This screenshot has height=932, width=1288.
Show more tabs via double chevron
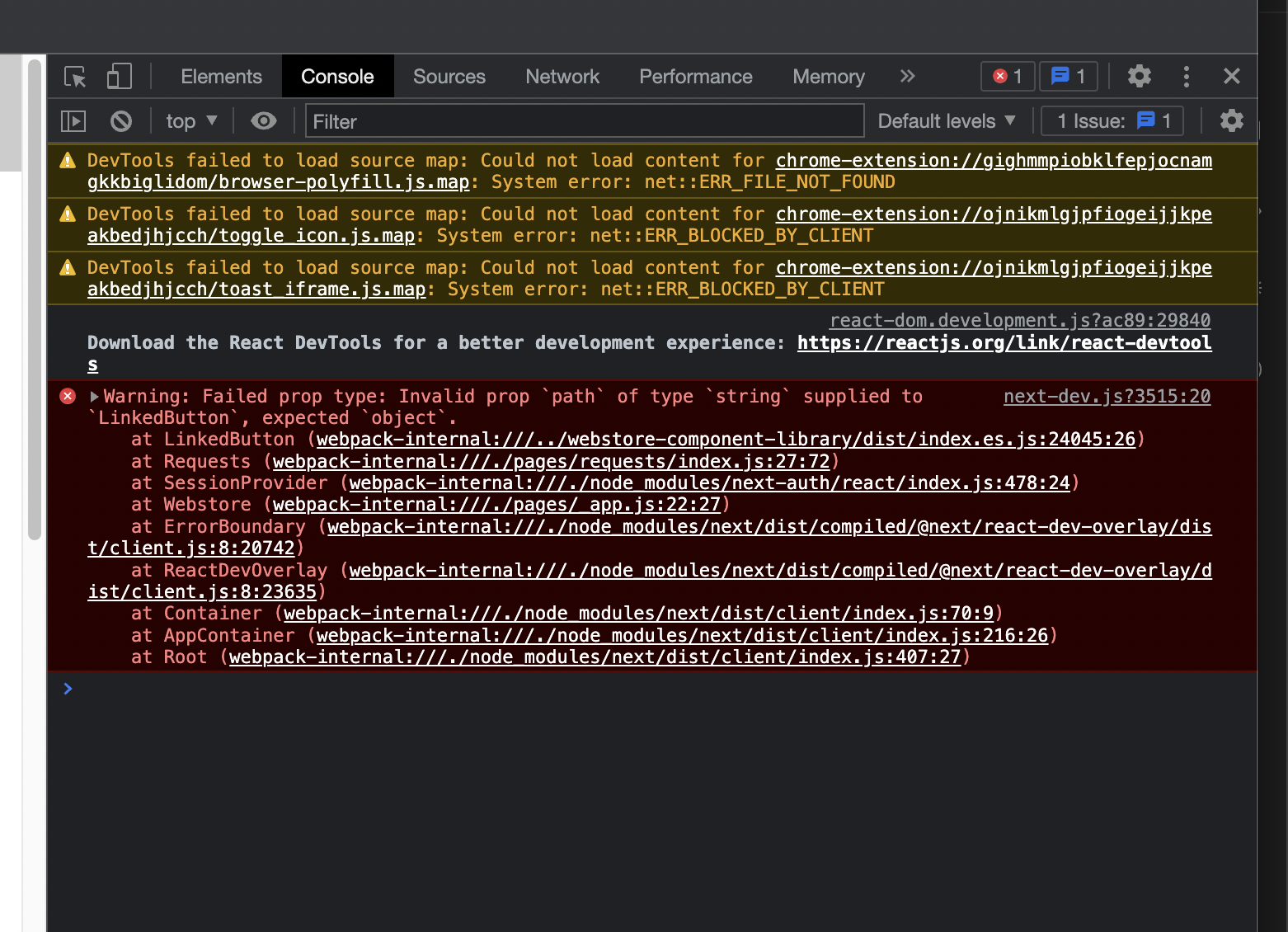(908, 76)
